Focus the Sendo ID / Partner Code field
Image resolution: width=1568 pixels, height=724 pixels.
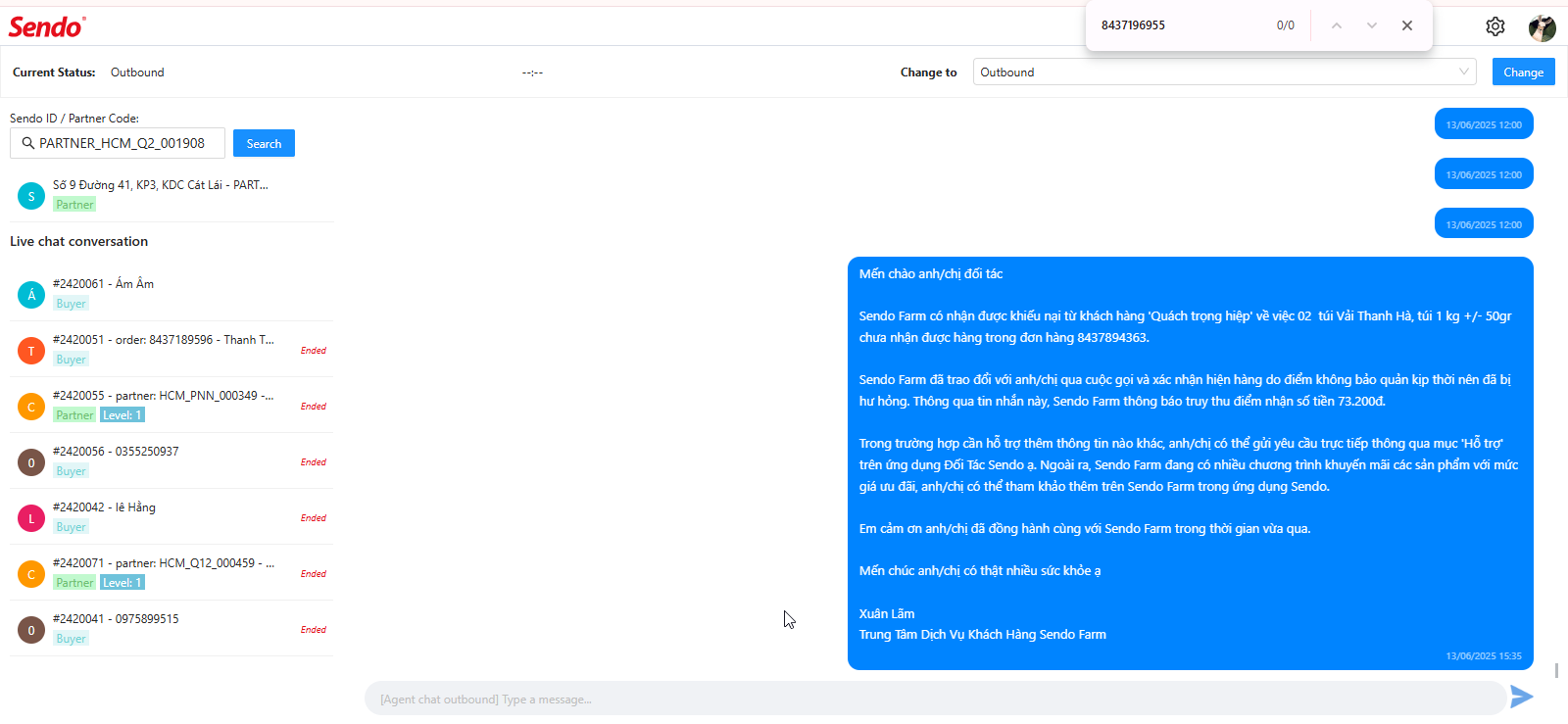click(x=118, y=143)
